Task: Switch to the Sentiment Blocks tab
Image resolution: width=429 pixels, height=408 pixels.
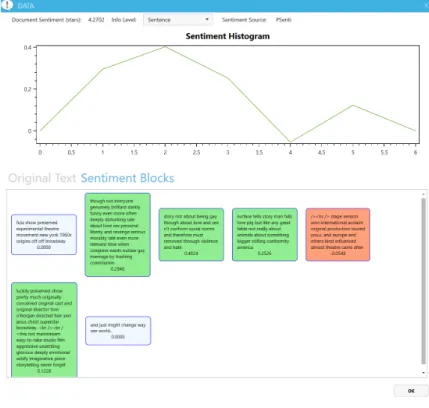Action: click(x=127, y=178)
